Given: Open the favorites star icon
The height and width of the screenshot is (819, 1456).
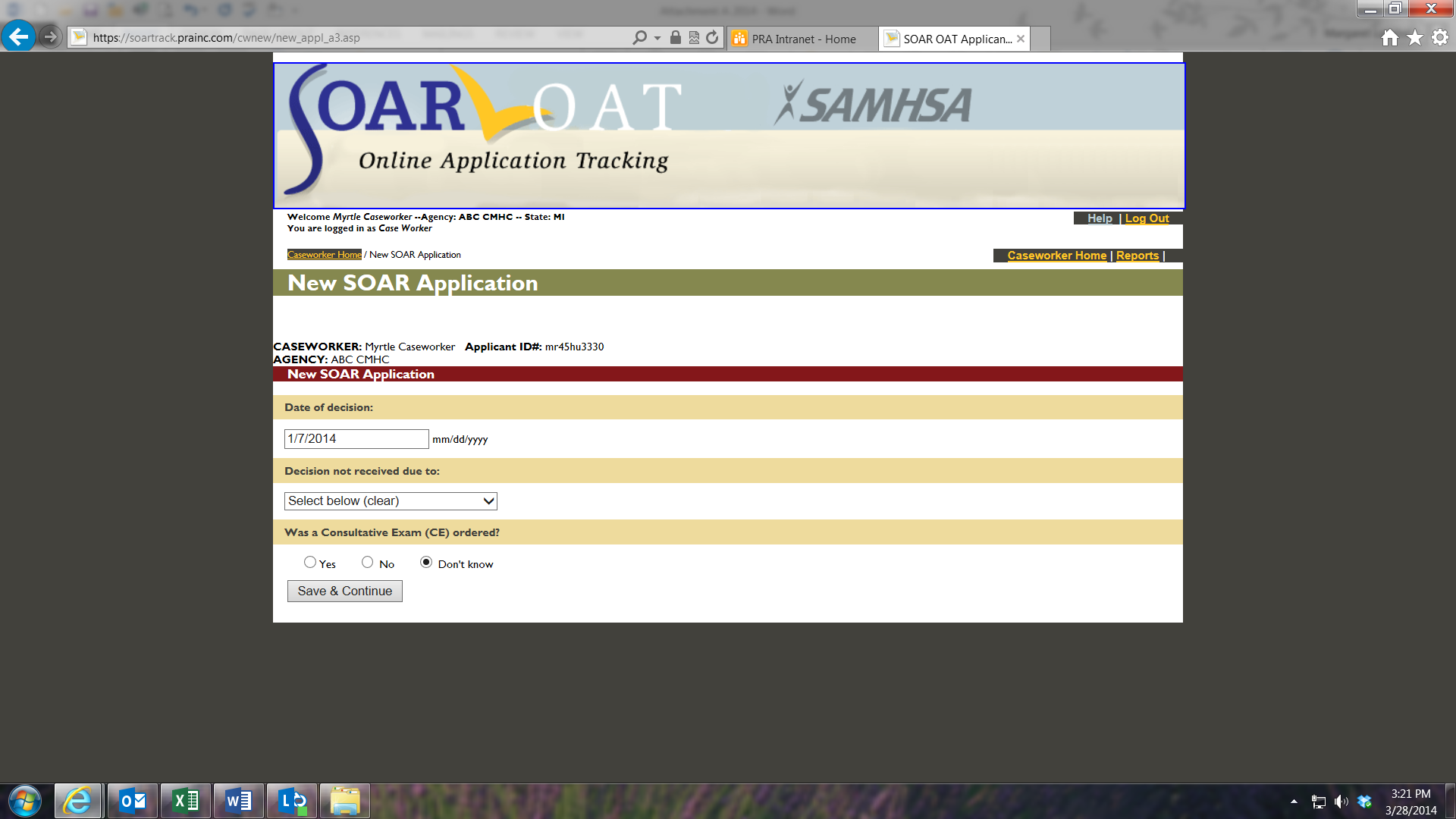Looking at the screenshot, I should click(x=1415, y=37).
